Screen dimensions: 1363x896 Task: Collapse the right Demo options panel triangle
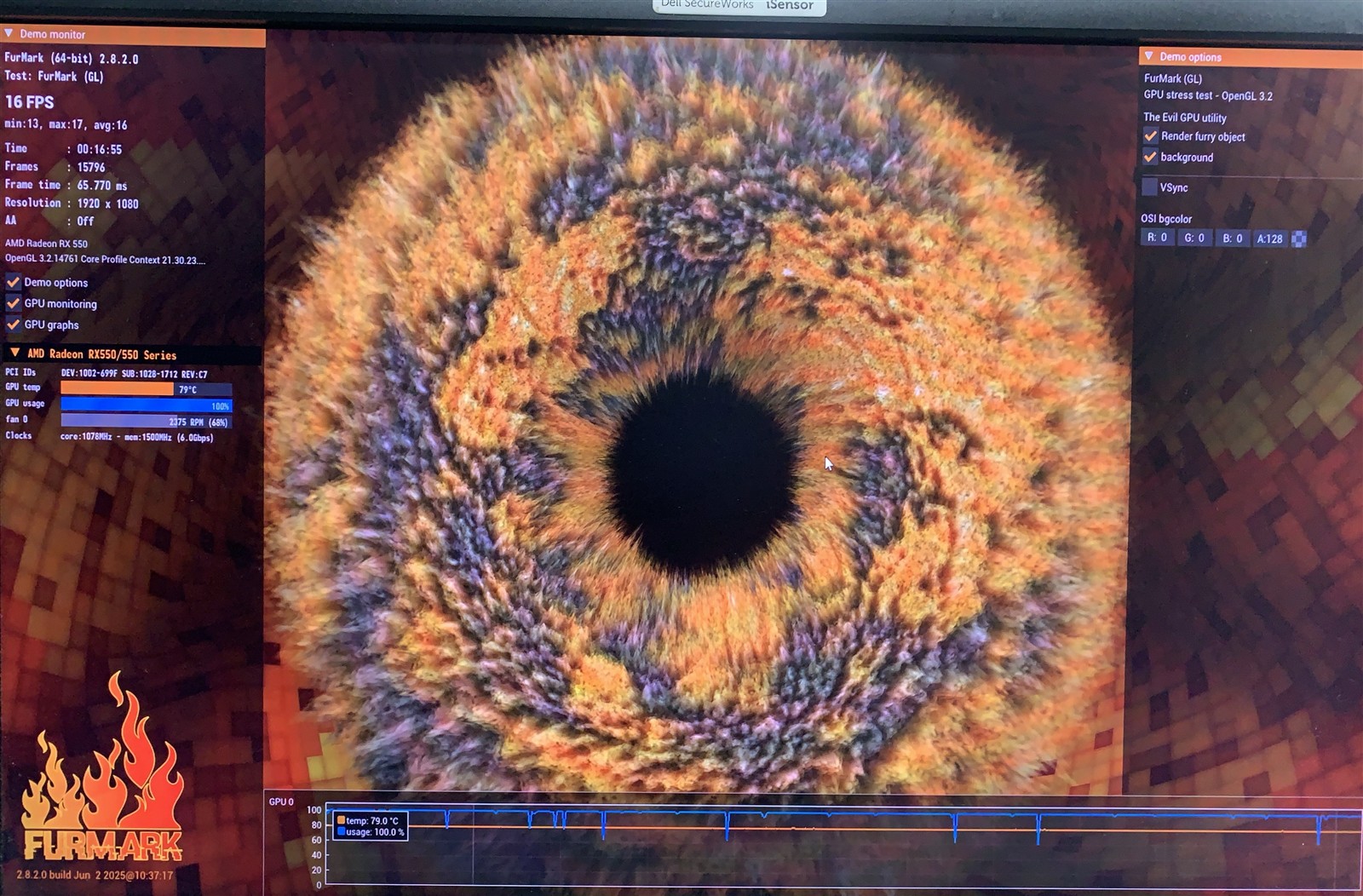point(1148,56)
